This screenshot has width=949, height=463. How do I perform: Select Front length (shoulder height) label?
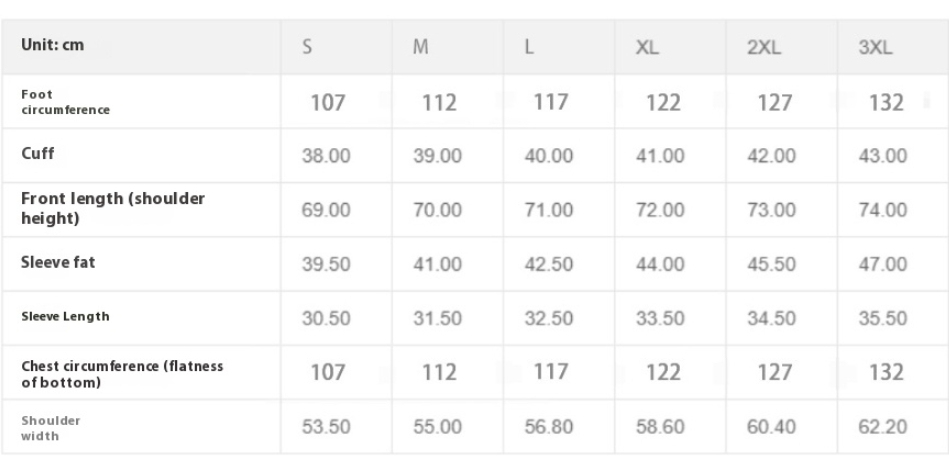[x=113, y=208]
